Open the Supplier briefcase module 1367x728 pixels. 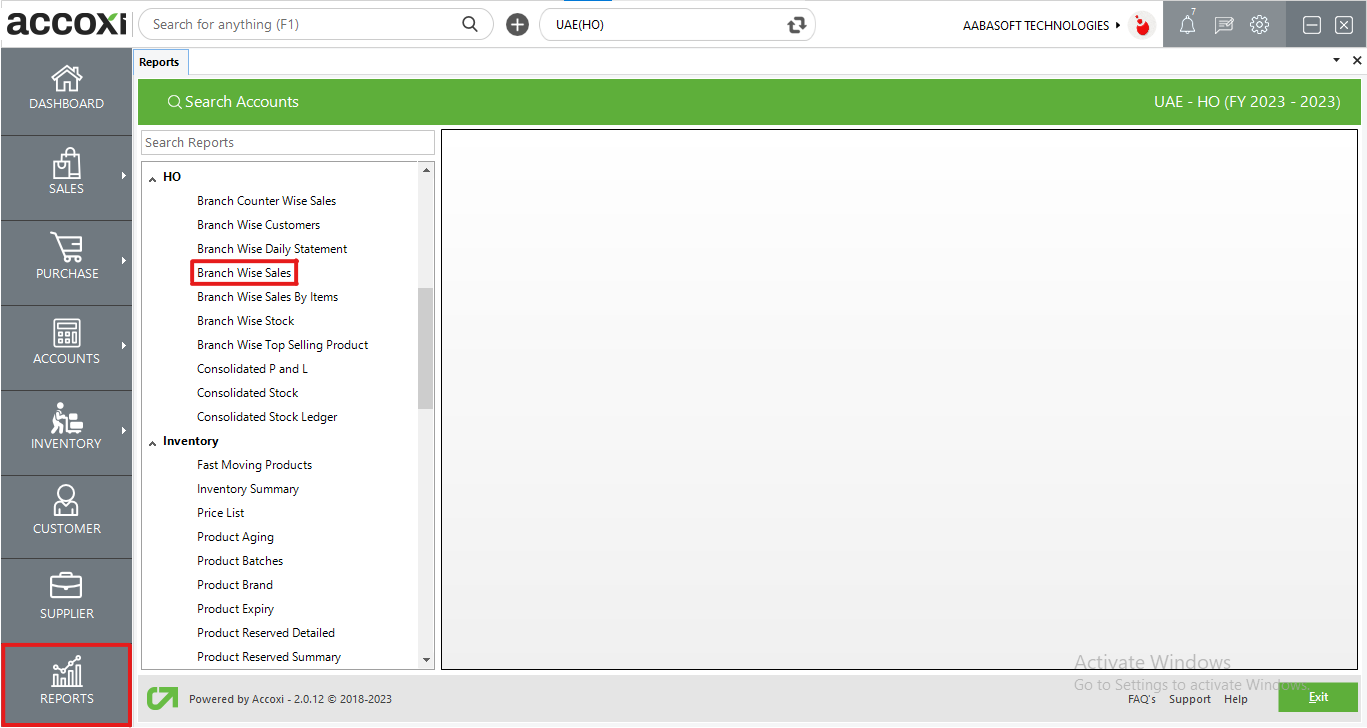pos(66,587)
